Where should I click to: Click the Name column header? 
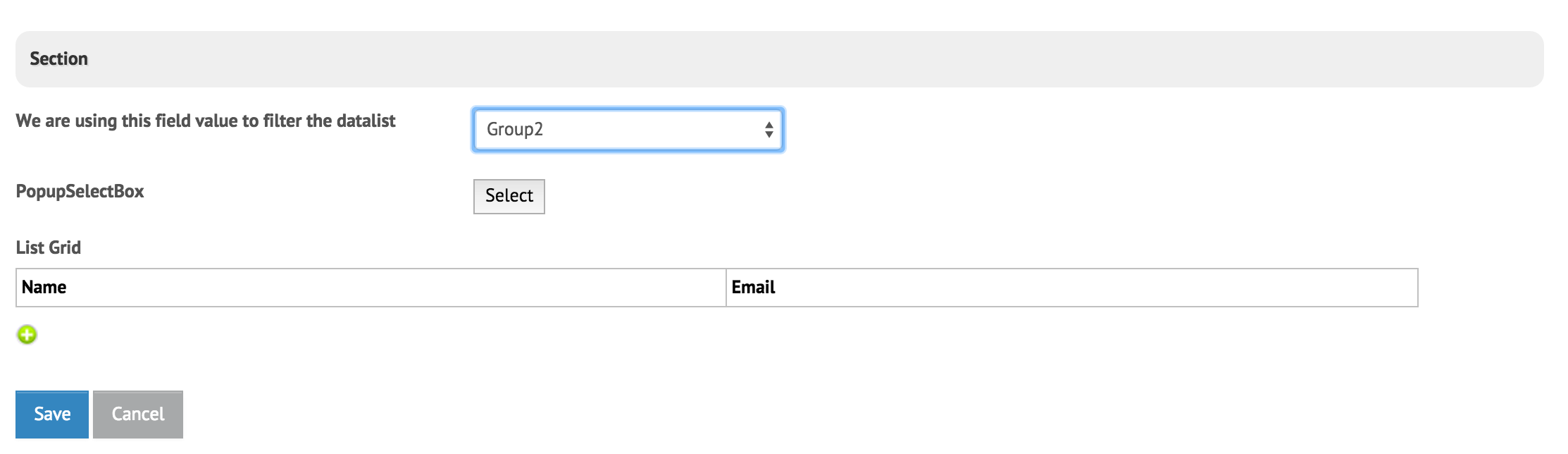point(44,288)
